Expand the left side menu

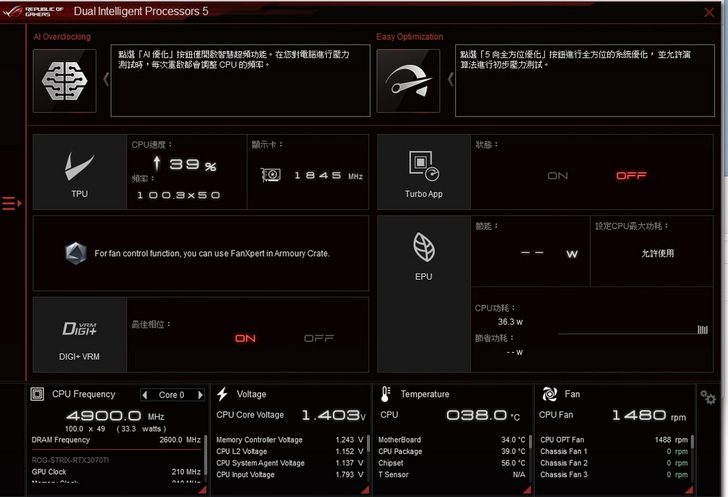tap(11, 204)
